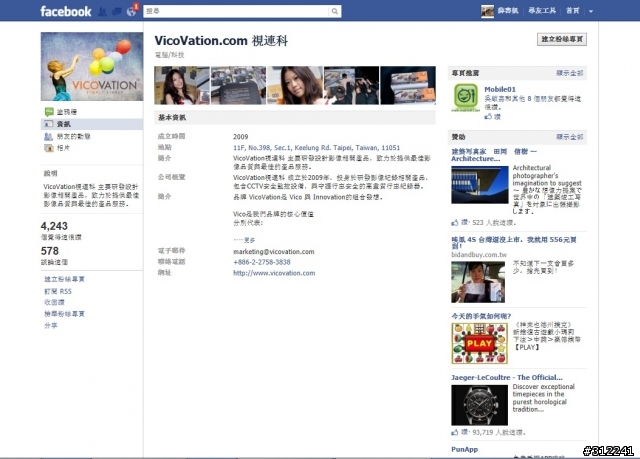
Task: Open the 朋友的動態 friend activity tab
Action: pos(73,136)
